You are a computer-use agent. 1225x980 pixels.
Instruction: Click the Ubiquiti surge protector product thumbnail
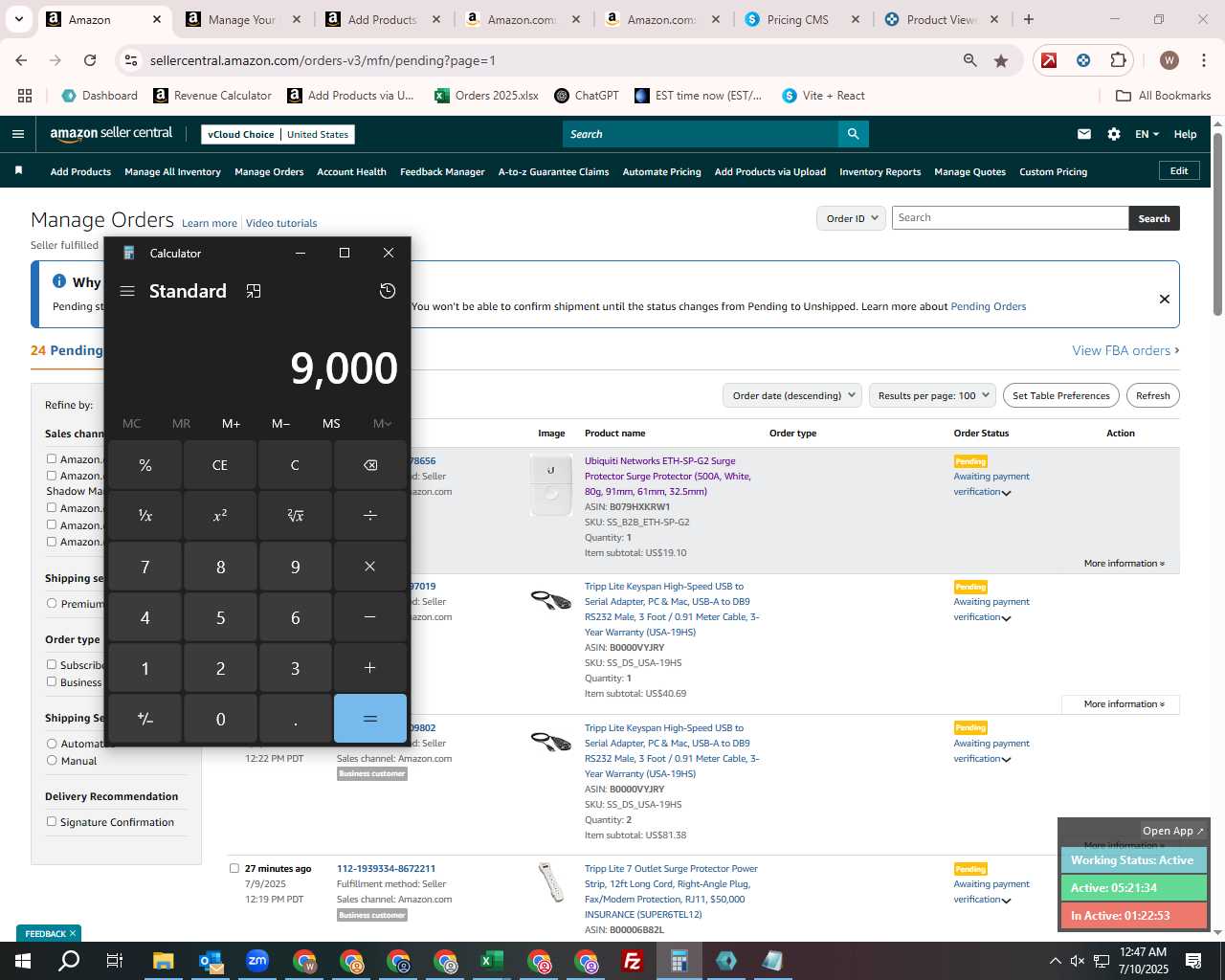pyautogui.click(x=551, y=484)
